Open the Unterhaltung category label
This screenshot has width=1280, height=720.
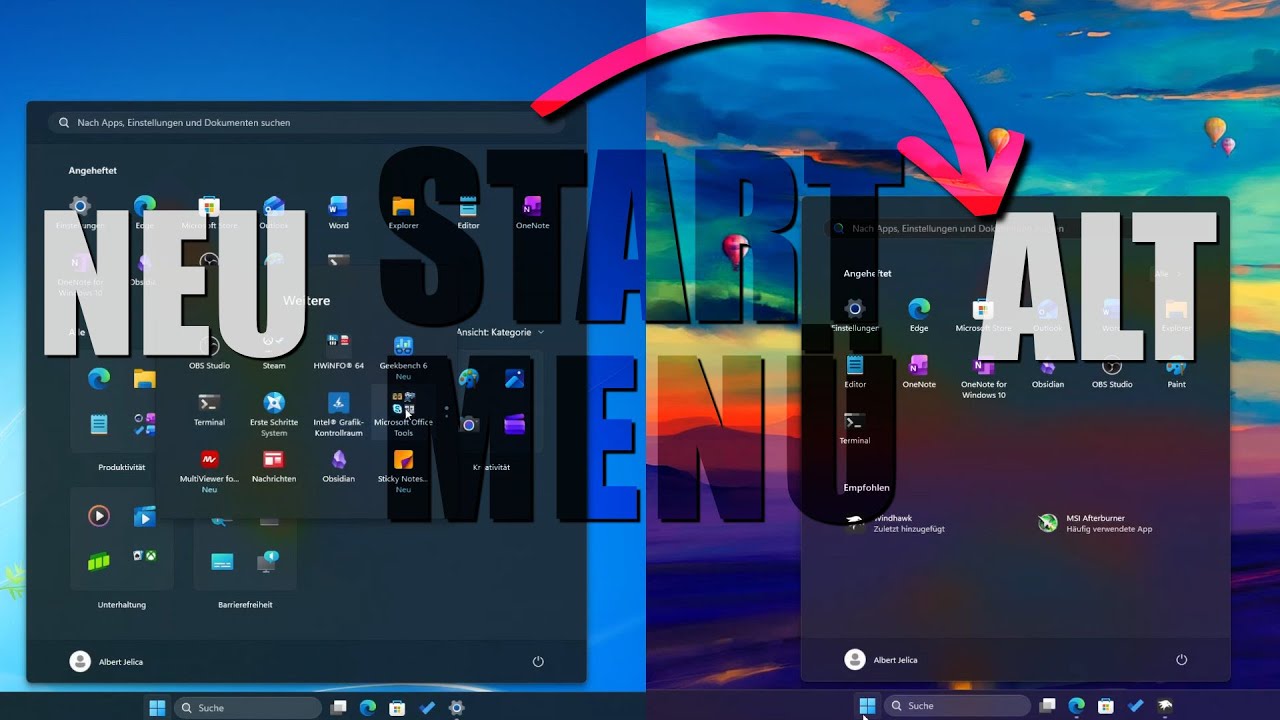[x=122, y=605]
